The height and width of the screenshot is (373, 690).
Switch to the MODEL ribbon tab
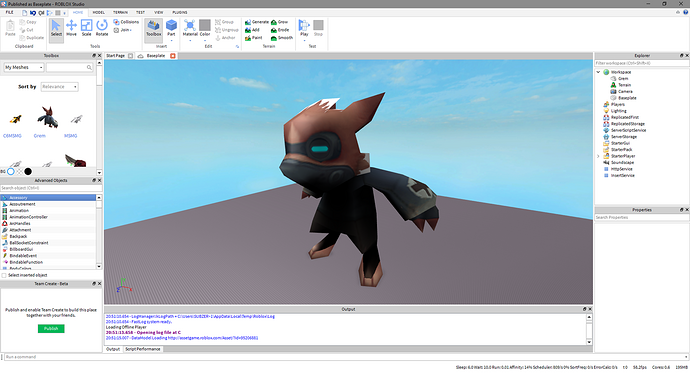pos(99,12)
